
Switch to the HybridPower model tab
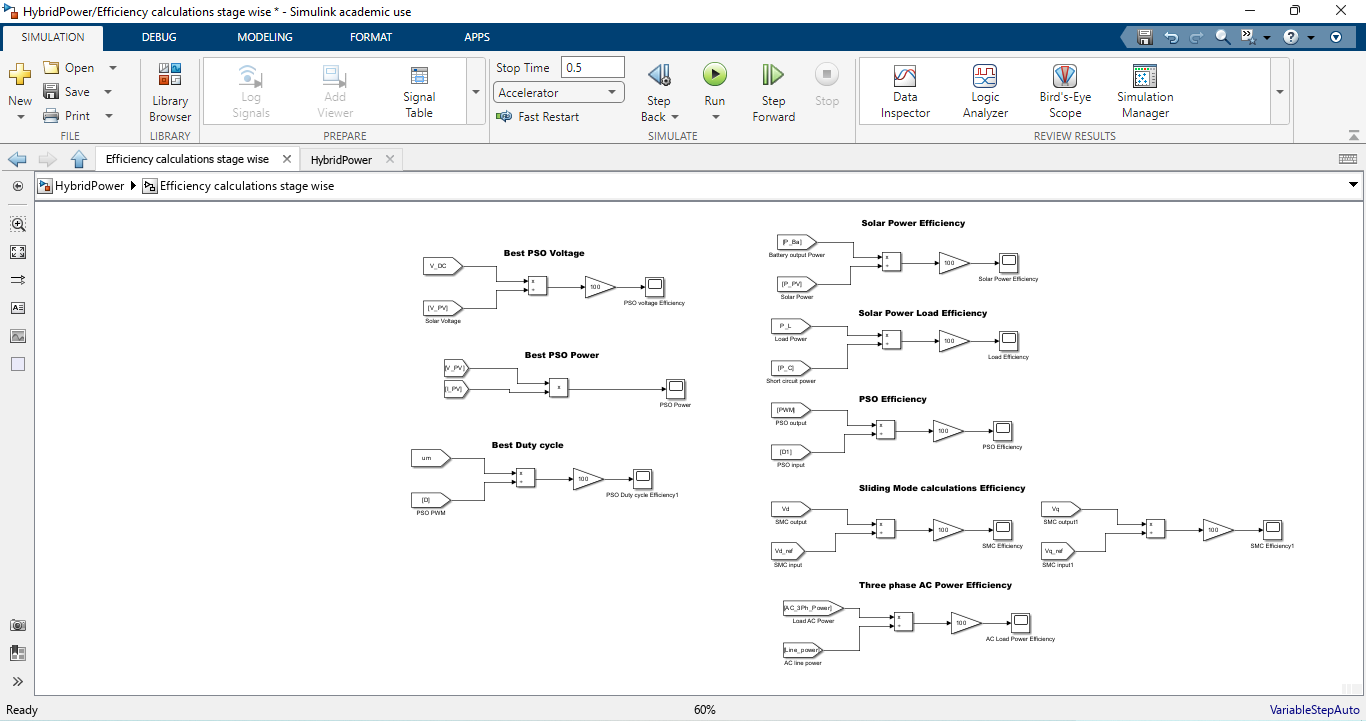tap(341, 160)
